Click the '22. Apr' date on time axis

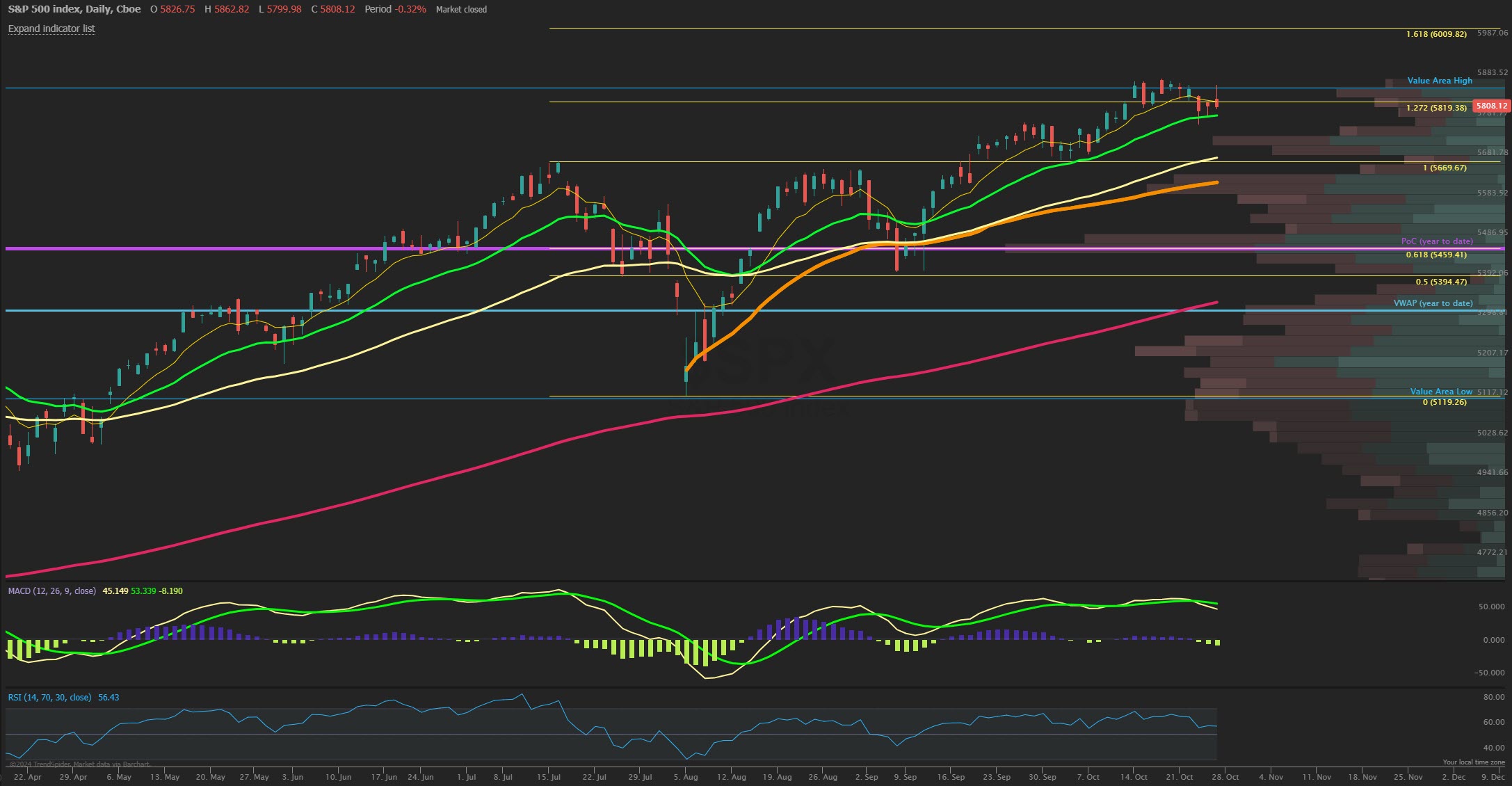coord(27,777)
